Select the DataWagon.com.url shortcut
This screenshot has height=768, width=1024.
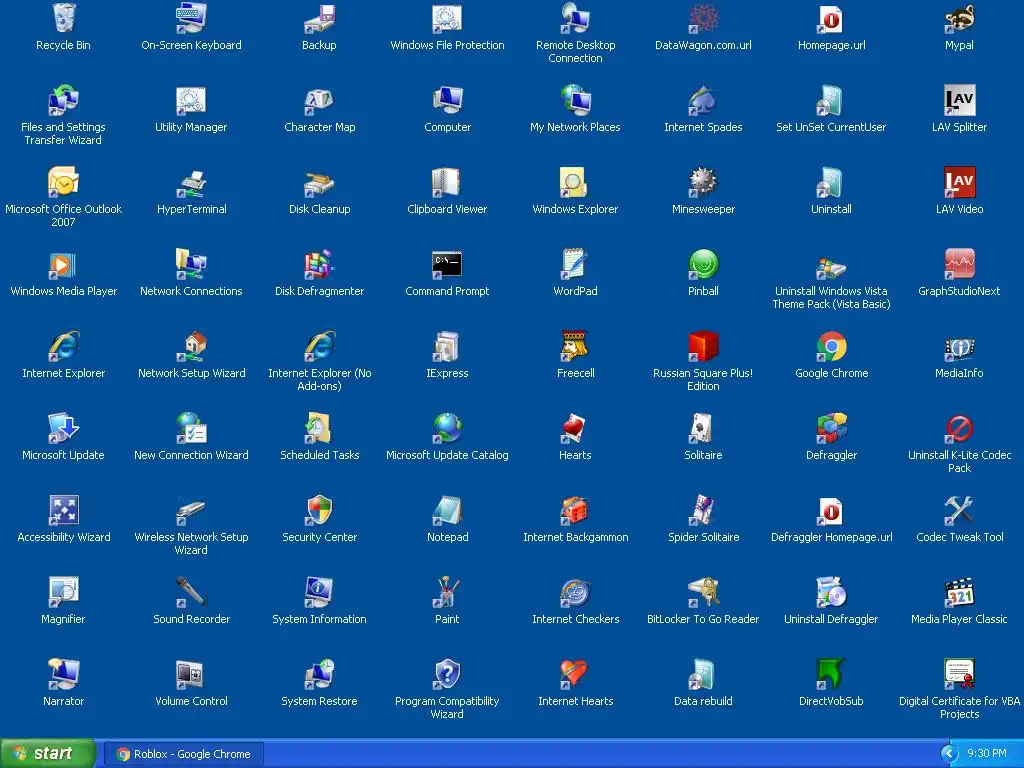[703, 18]
